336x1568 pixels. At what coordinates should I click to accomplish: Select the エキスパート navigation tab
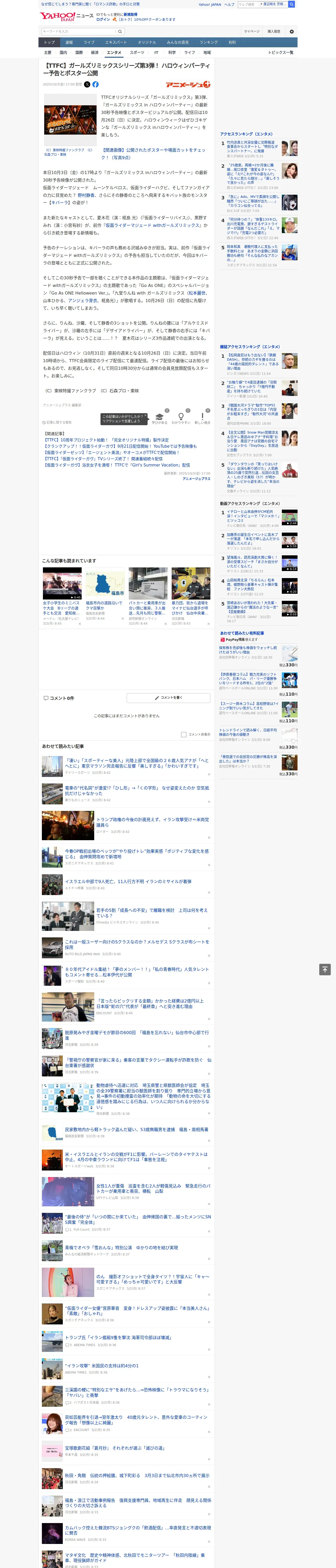[116, 43]
